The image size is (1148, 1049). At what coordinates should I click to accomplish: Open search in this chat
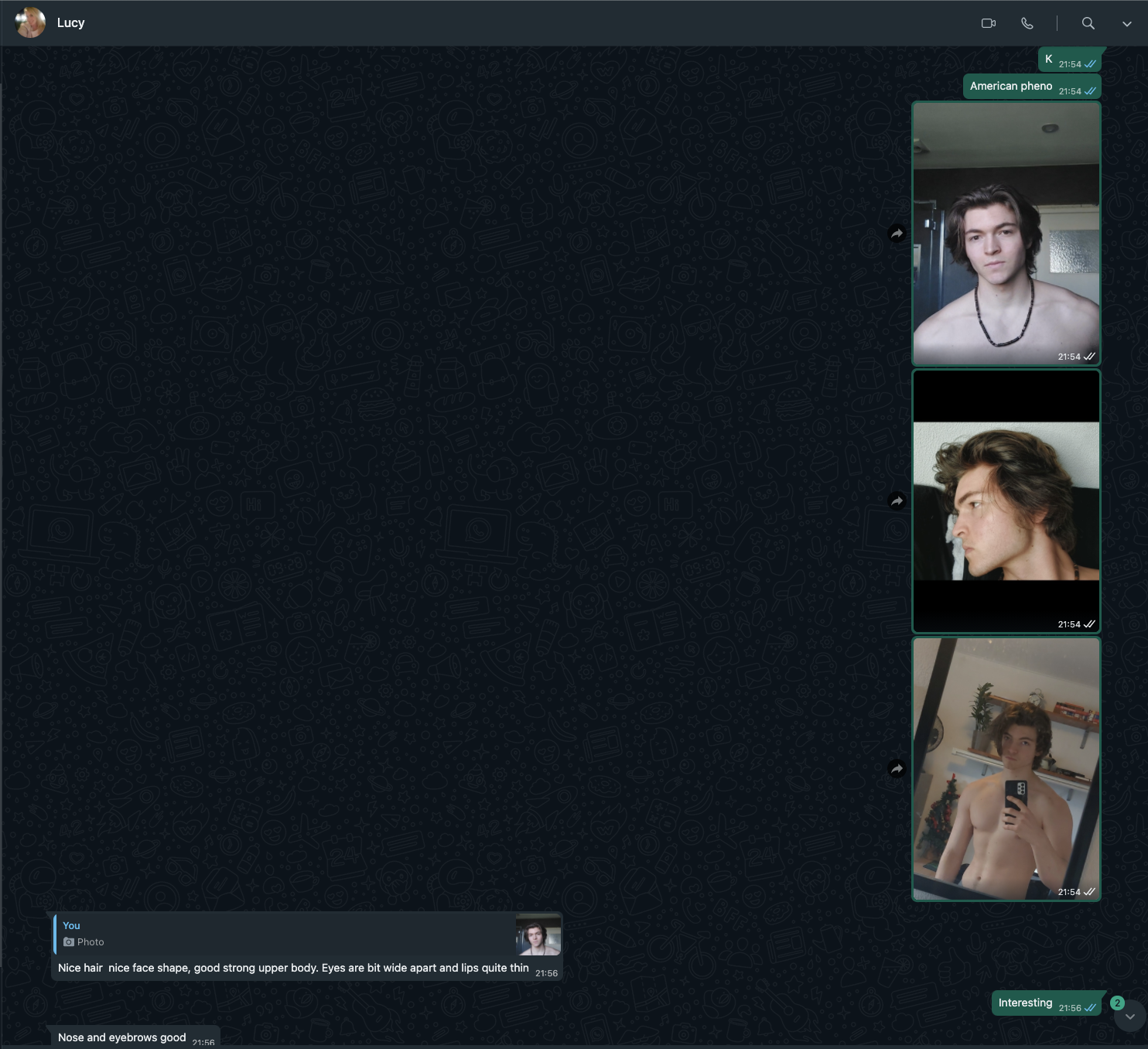(x=1088, y=23)
